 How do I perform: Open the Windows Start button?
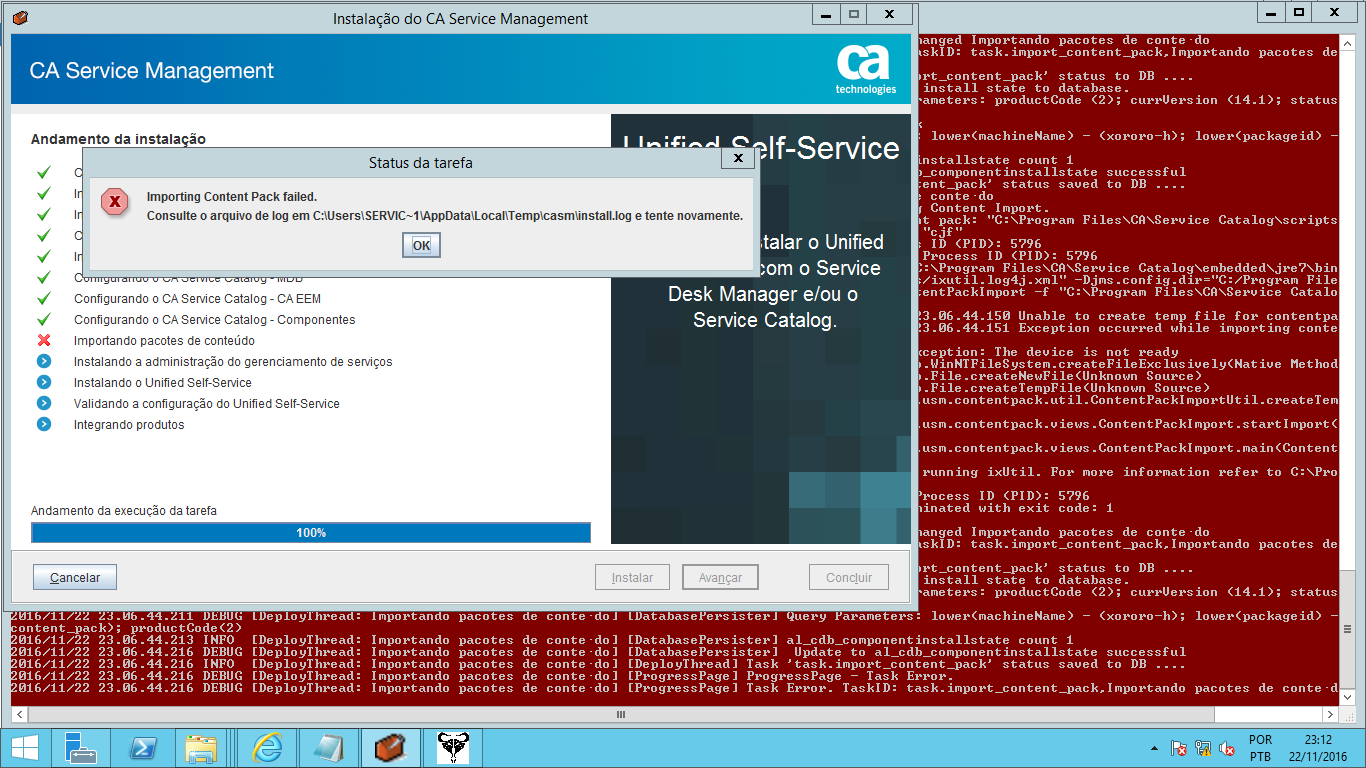click(24, 747)
